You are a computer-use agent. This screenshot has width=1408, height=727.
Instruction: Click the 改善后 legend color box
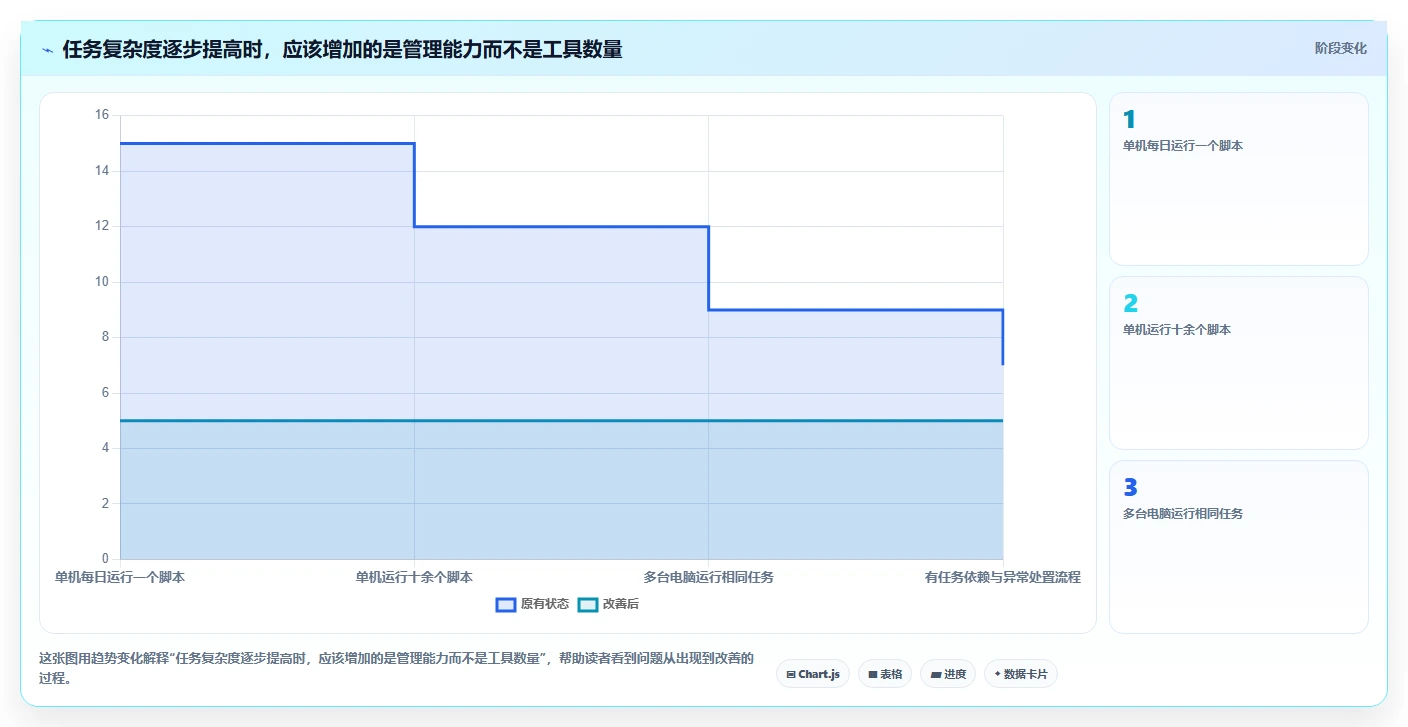(588, 604)
